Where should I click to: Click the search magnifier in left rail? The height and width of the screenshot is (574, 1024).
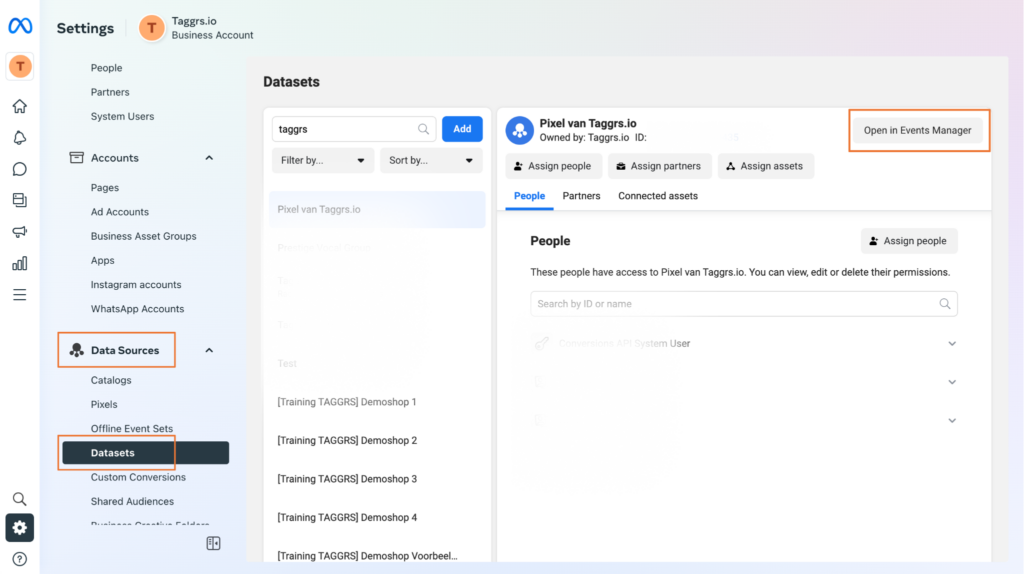[20, 500]
